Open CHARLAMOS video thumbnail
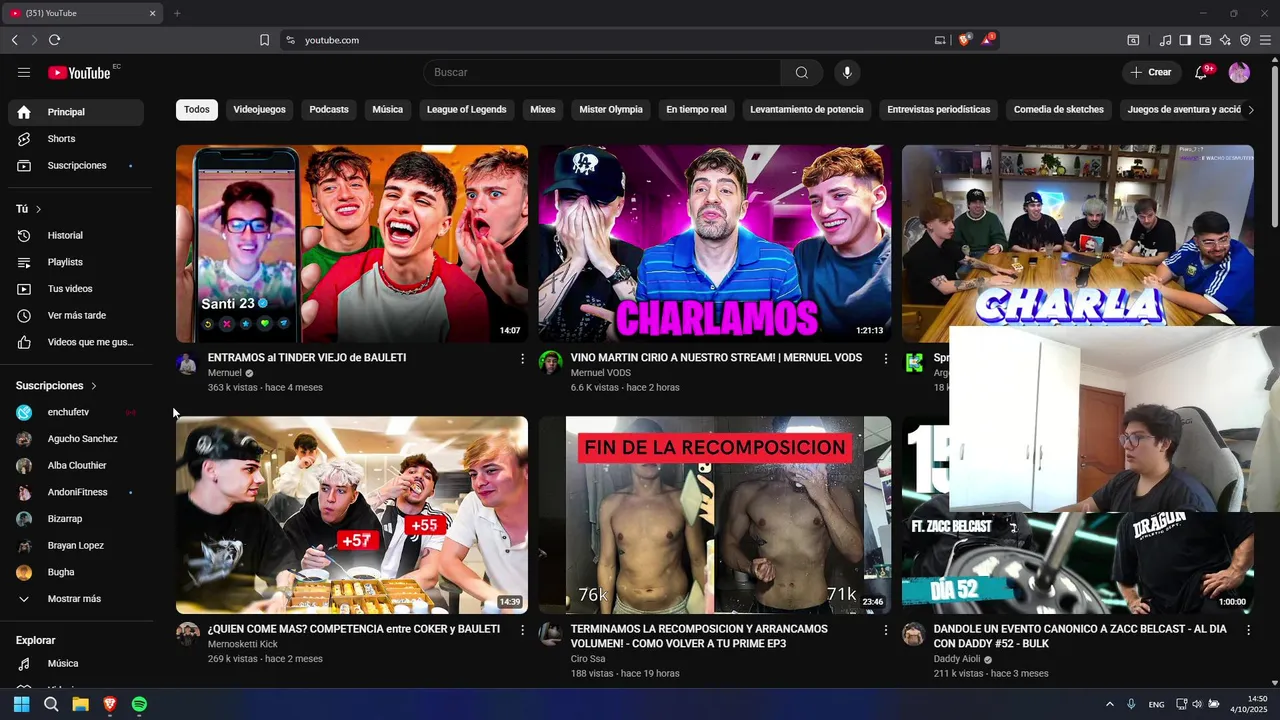Screen dimensions: 1280x720 click(x=715, y=243)
